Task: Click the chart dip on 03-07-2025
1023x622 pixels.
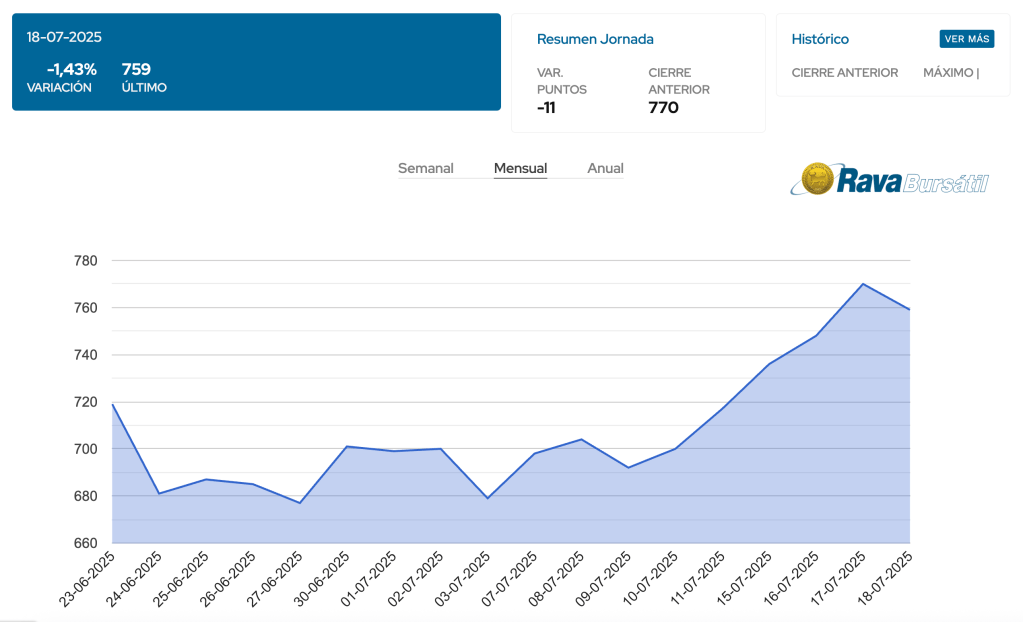Action: point(487,498)
